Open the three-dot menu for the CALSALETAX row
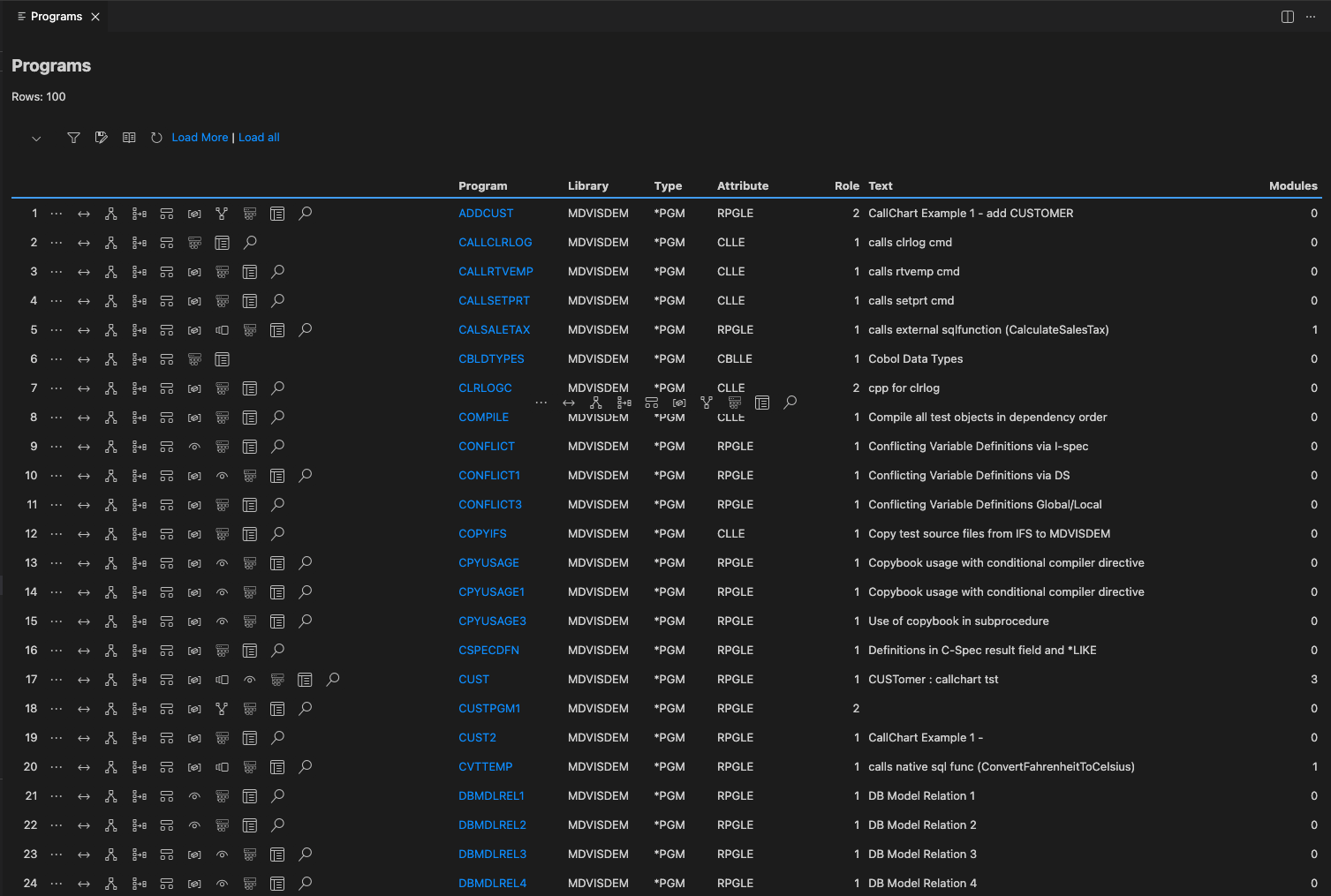 tap(57, 330)
